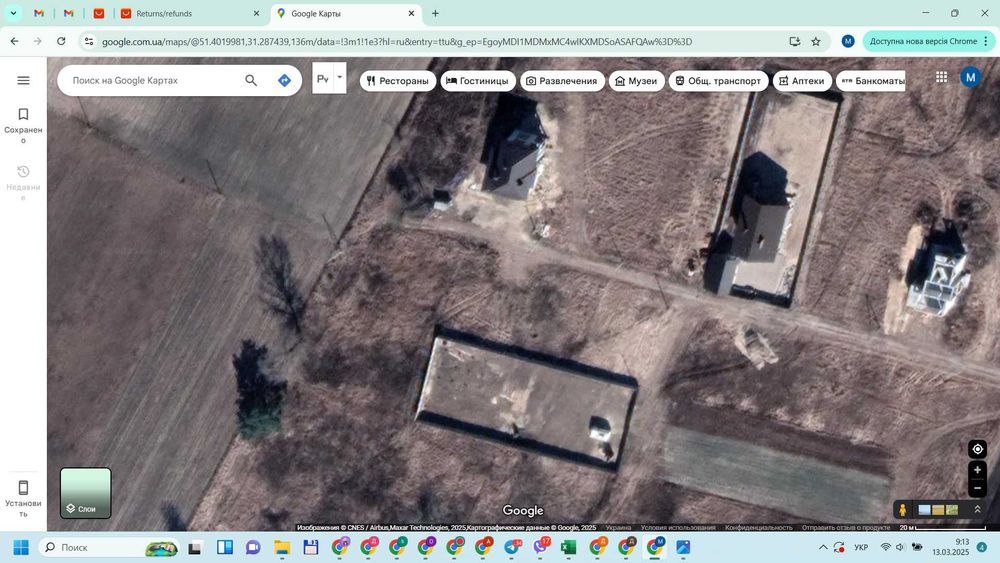Open the first pinned Gmail tab
This screenshot has width=1000, height=563.
click(x=39, y=13)
